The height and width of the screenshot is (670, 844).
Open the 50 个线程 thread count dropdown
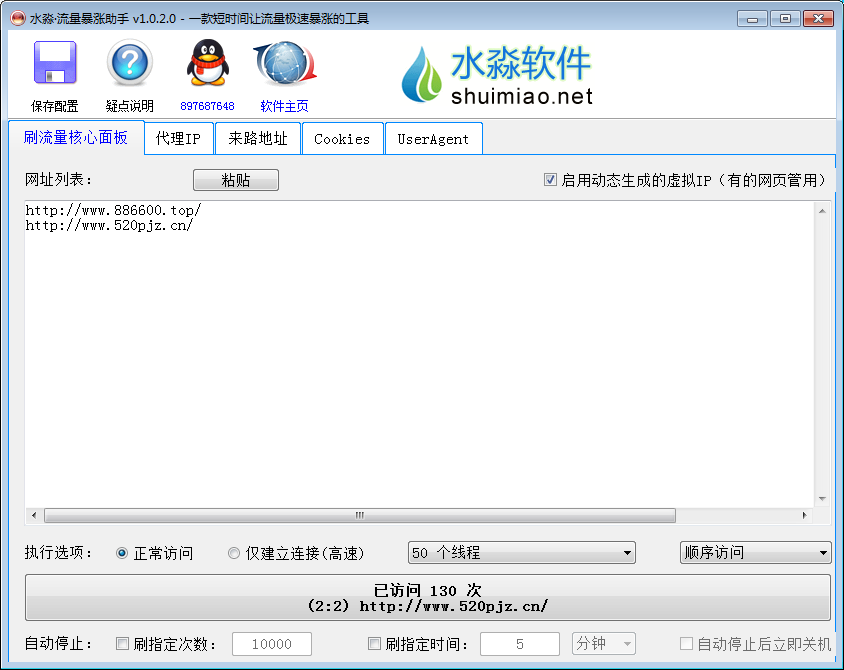522,553
